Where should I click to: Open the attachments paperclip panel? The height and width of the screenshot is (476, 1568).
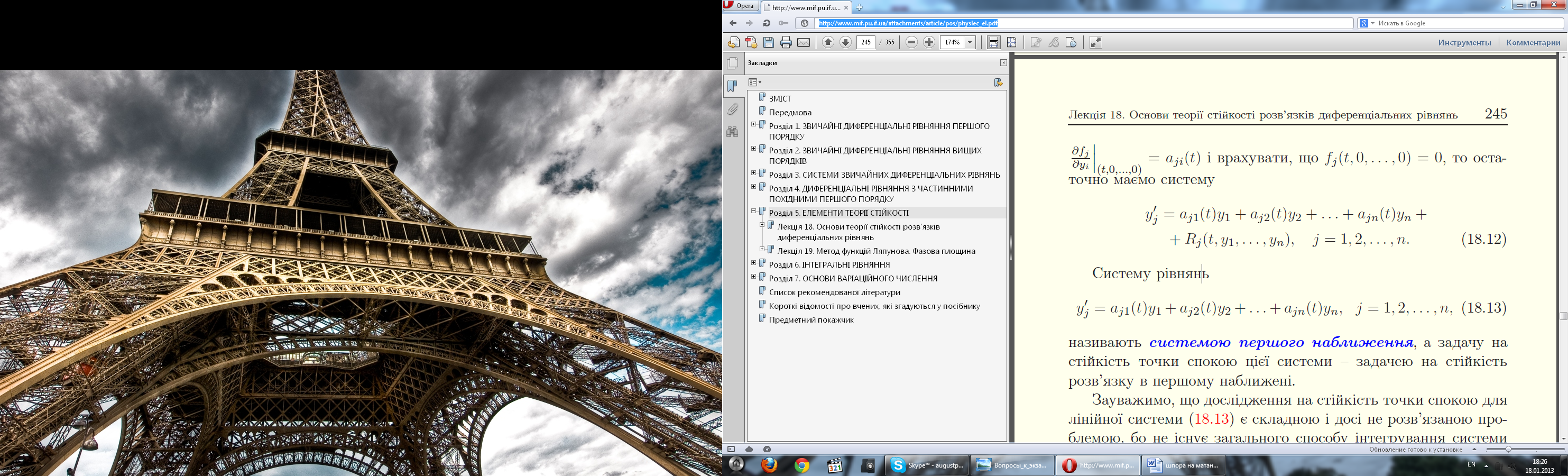point(733,109)
